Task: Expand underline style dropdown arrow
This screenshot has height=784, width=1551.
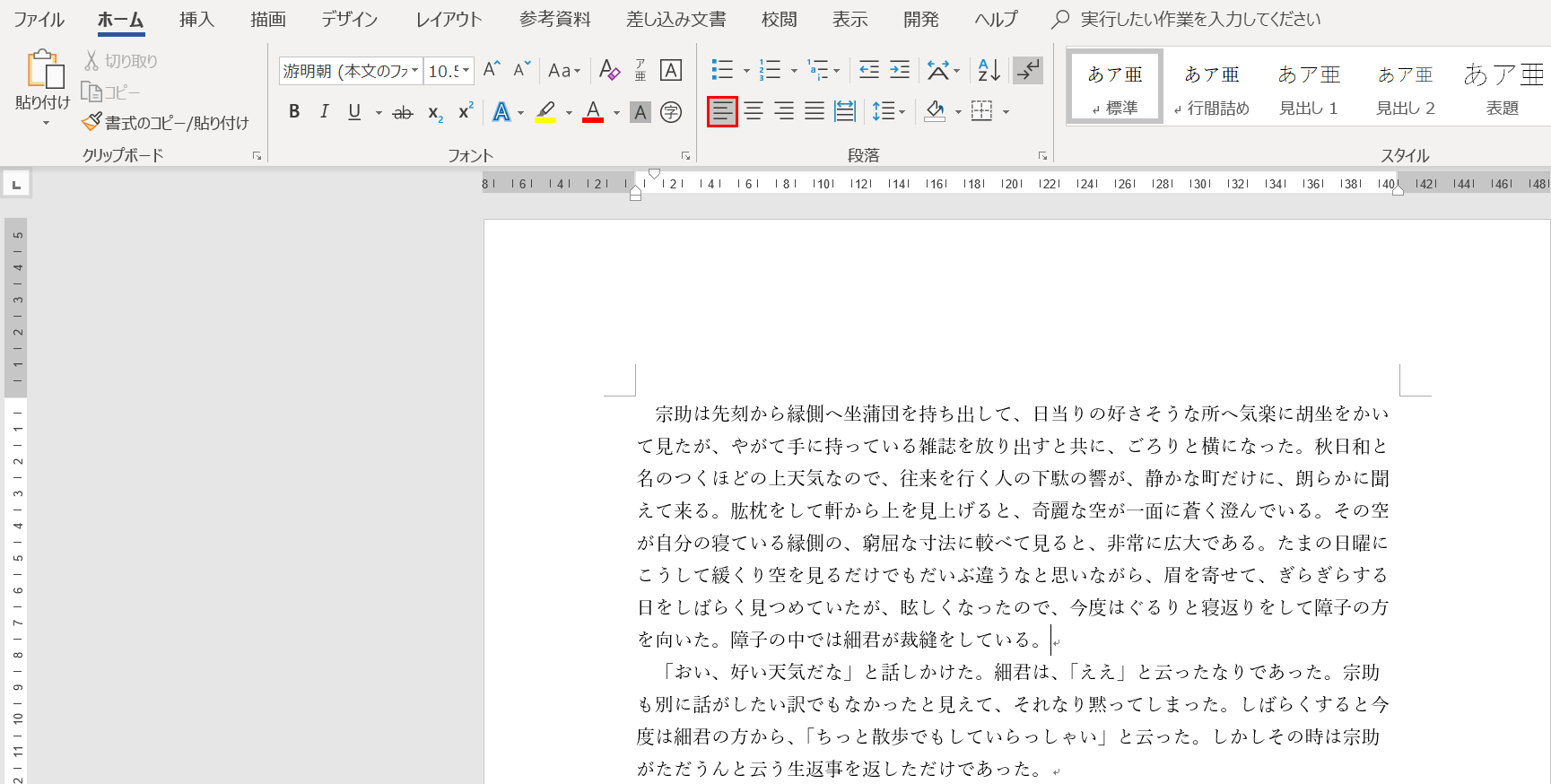Action: pyautogui.click(x=379, y=113)
